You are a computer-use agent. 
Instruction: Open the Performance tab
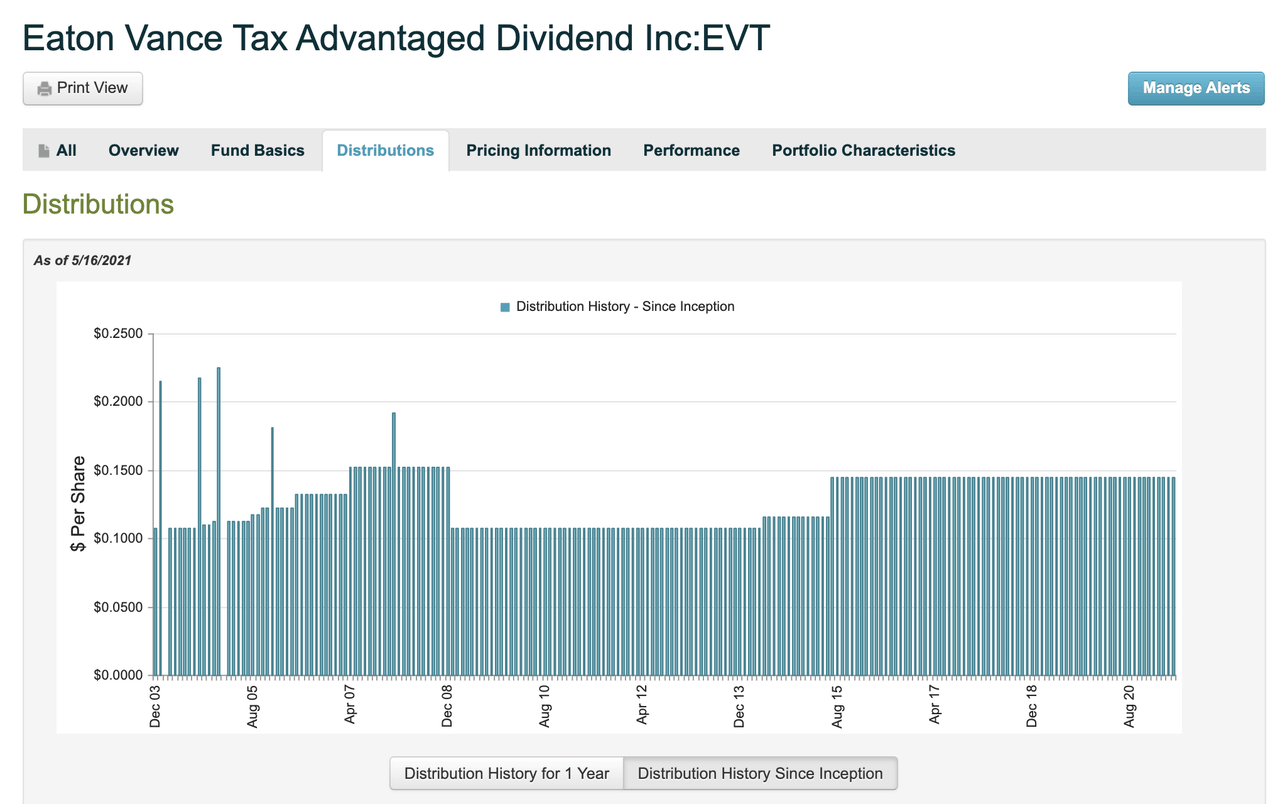pyautogui.click(x=691, y=150)
